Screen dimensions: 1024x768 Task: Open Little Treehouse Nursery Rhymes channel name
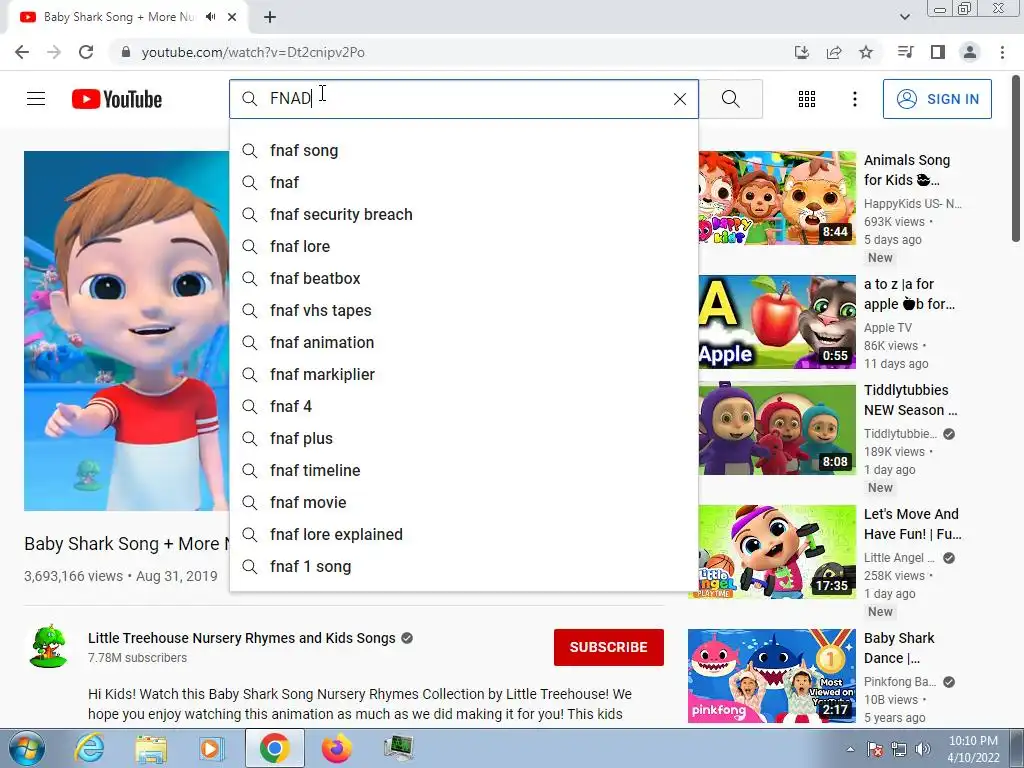click(x=242, y=638)
